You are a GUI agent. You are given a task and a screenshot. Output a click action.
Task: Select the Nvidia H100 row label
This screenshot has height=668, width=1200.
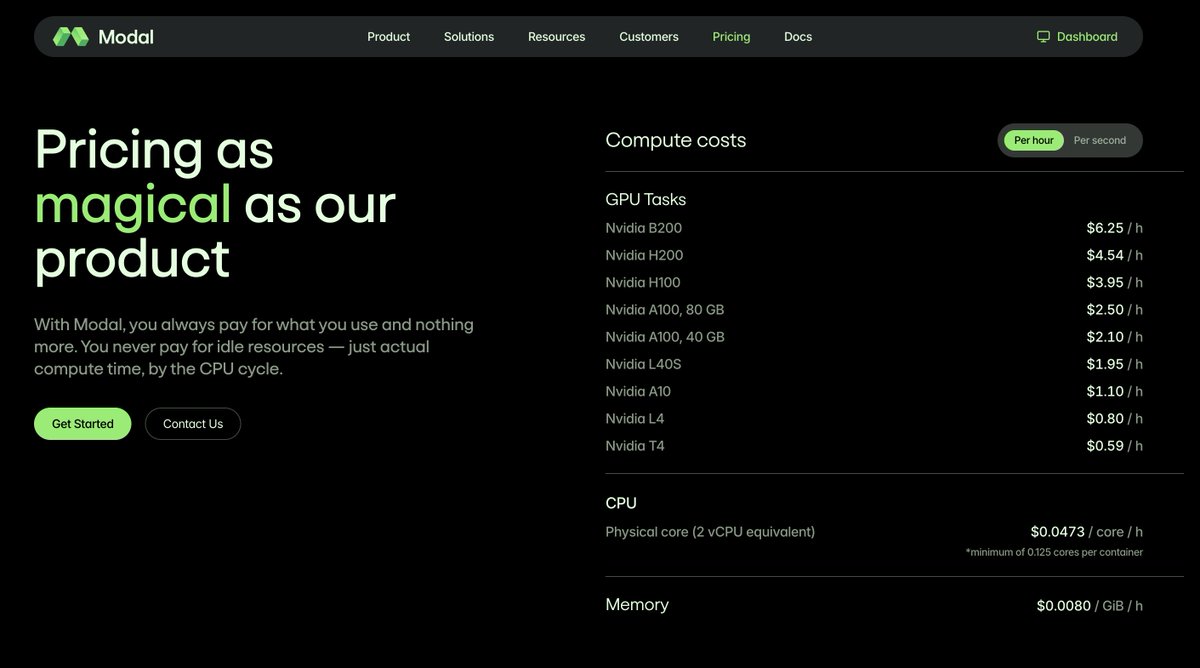click(643, 282)
